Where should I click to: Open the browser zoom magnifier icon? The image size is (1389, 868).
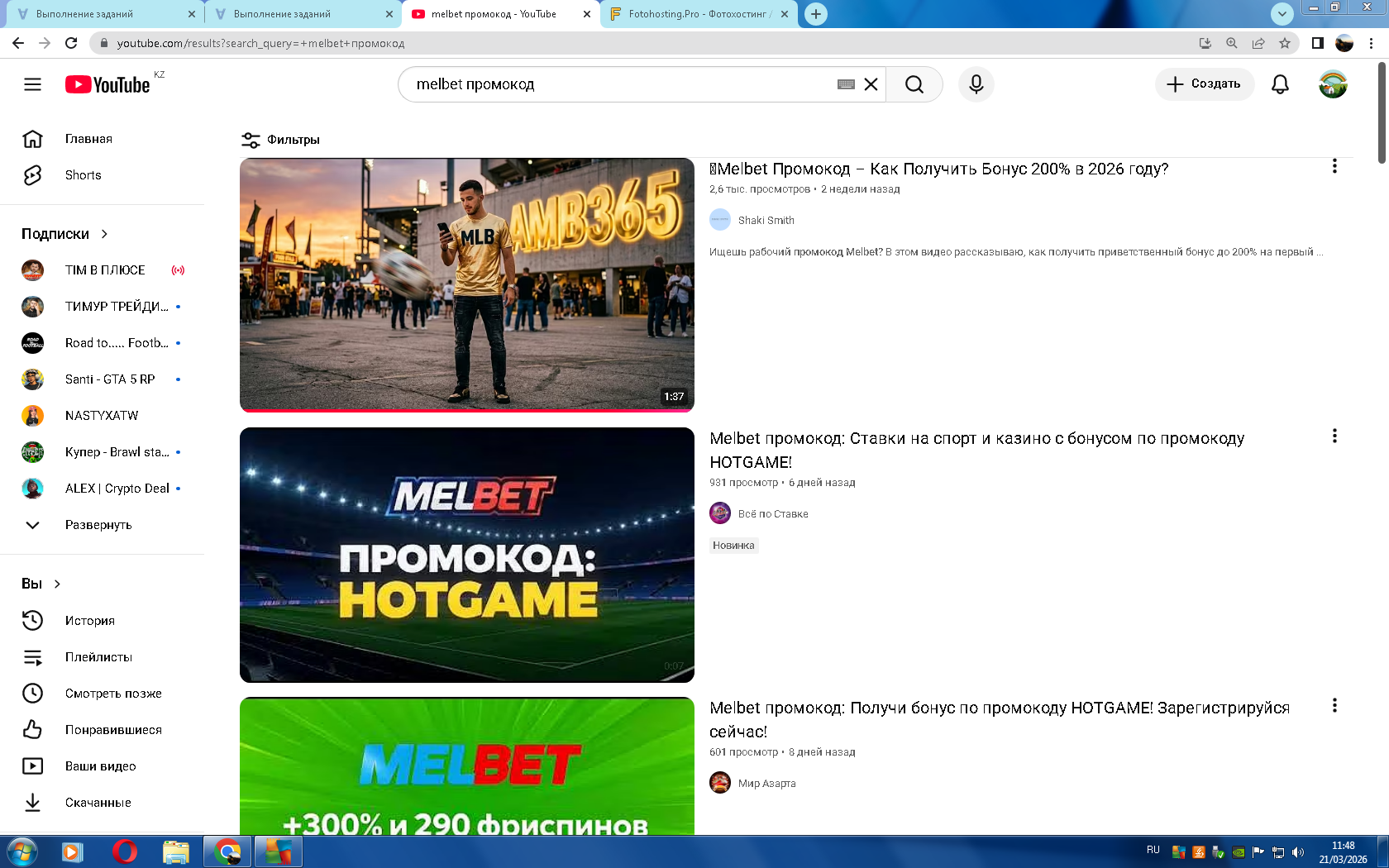[1232, 43]
